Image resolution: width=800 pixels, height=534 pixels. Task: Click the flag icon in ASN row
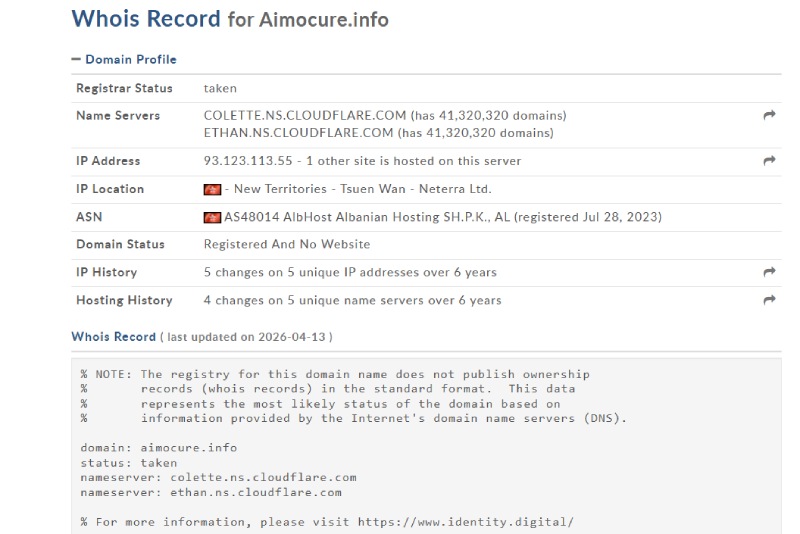click(212, 217)
